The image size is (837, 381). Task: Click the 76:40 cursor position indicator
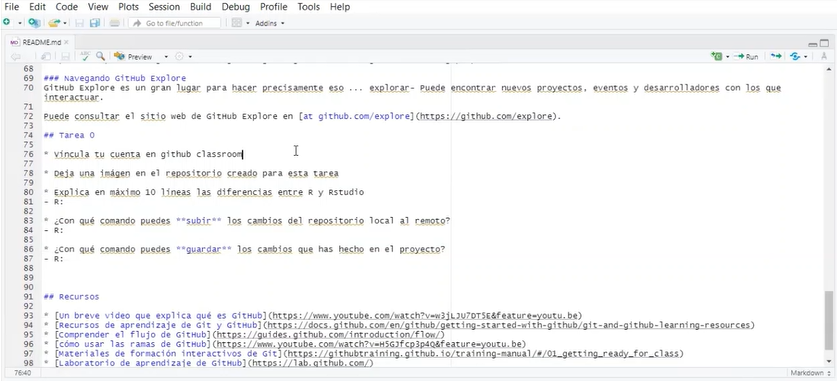[22, 373]
